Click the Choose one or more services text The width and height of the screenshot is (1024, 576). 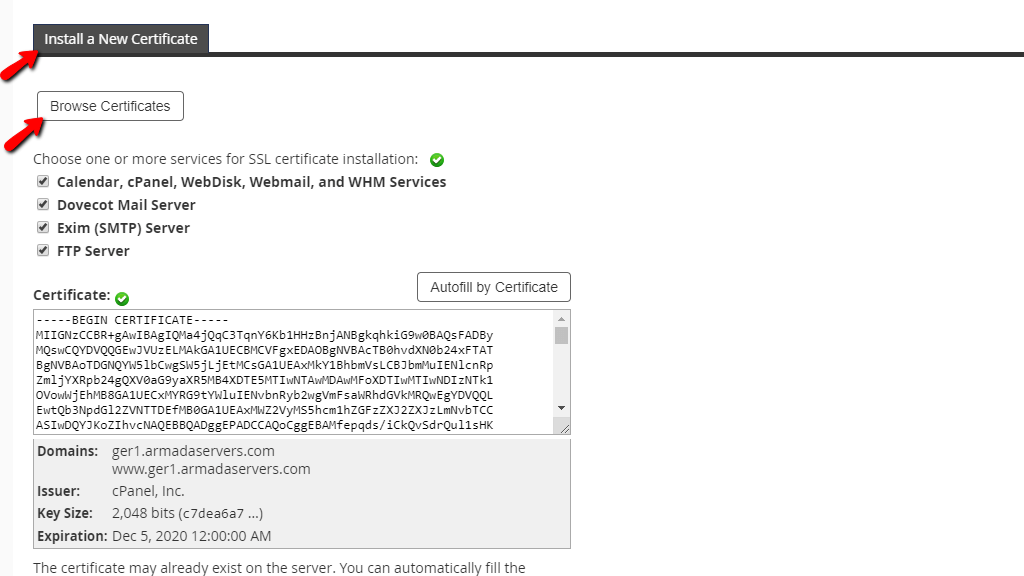(x=226, y=159)
